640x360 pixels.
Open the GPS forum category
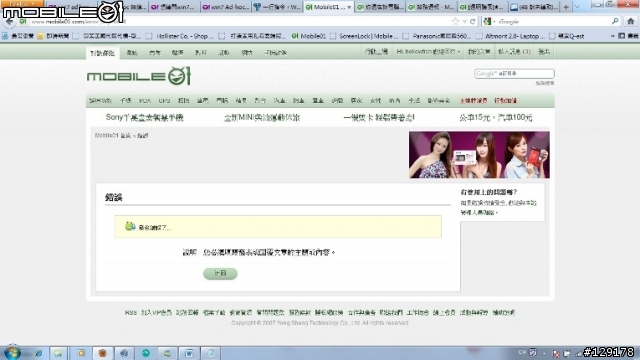pos(164,100)
